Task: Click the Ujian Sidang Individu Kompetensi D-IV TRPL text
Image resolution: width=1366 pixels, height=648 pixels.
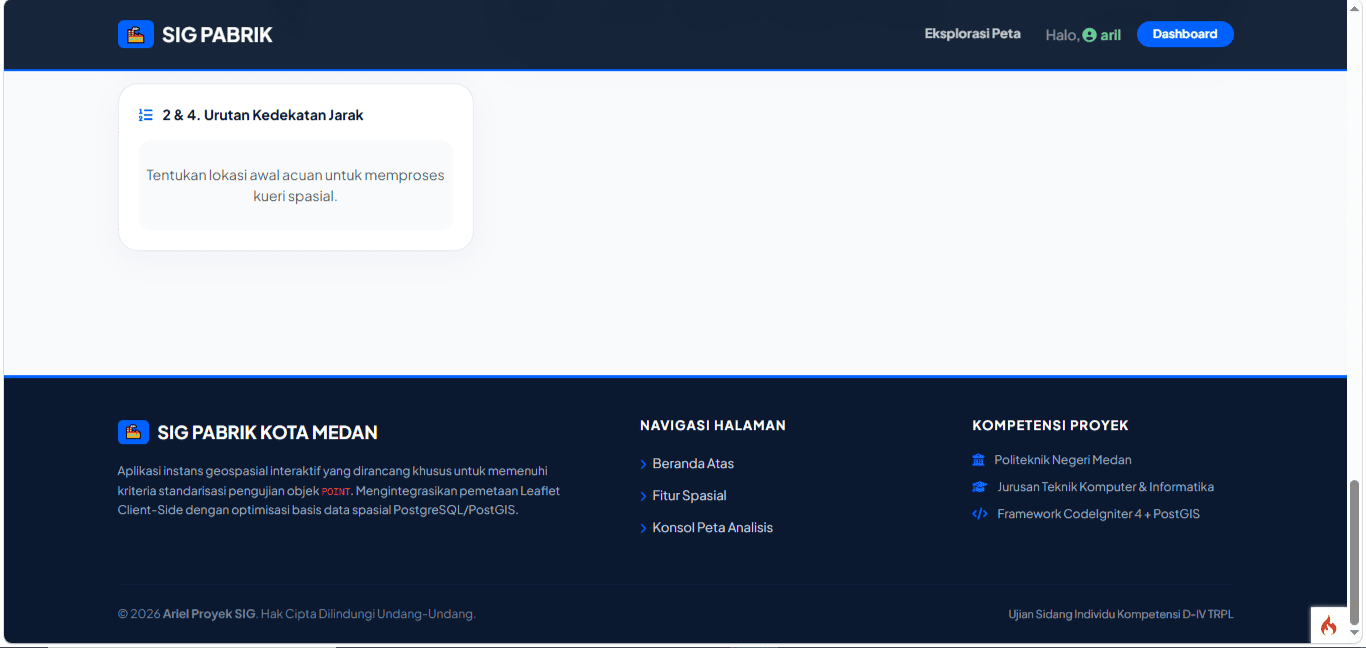Action: pos(1120,614)
